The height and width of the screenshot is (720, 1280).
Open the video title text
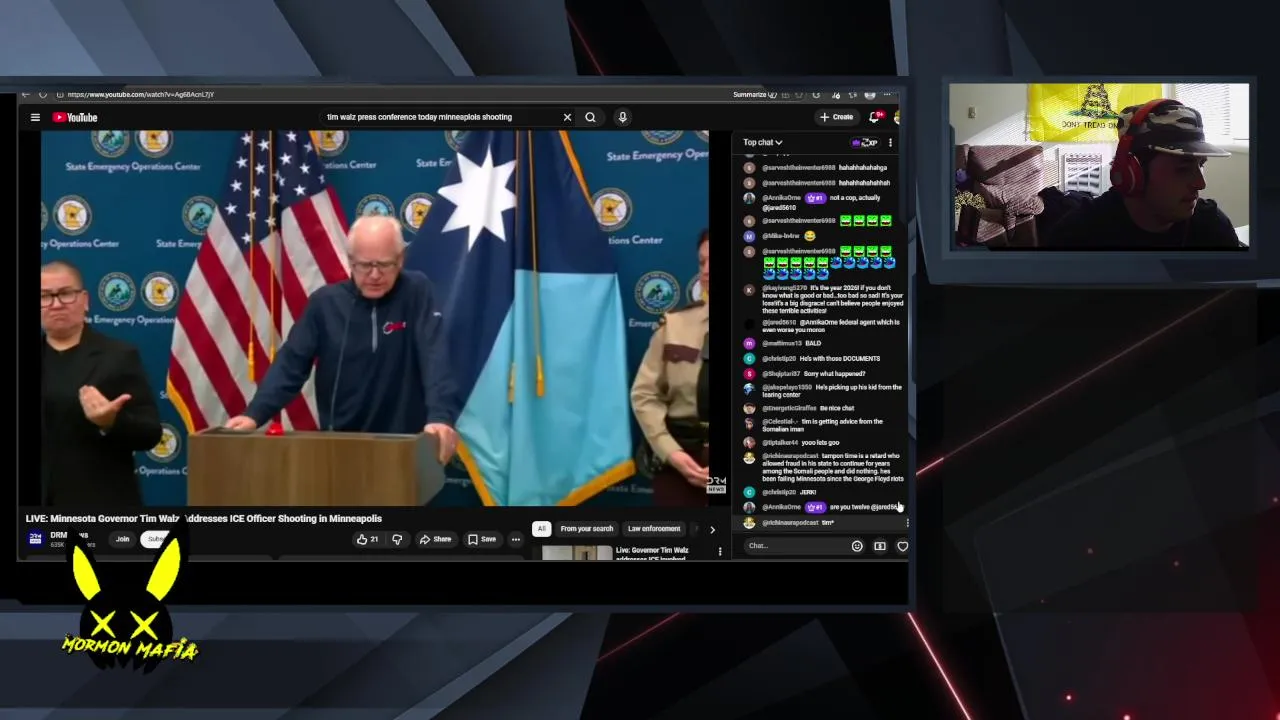[x=204, y=518]
